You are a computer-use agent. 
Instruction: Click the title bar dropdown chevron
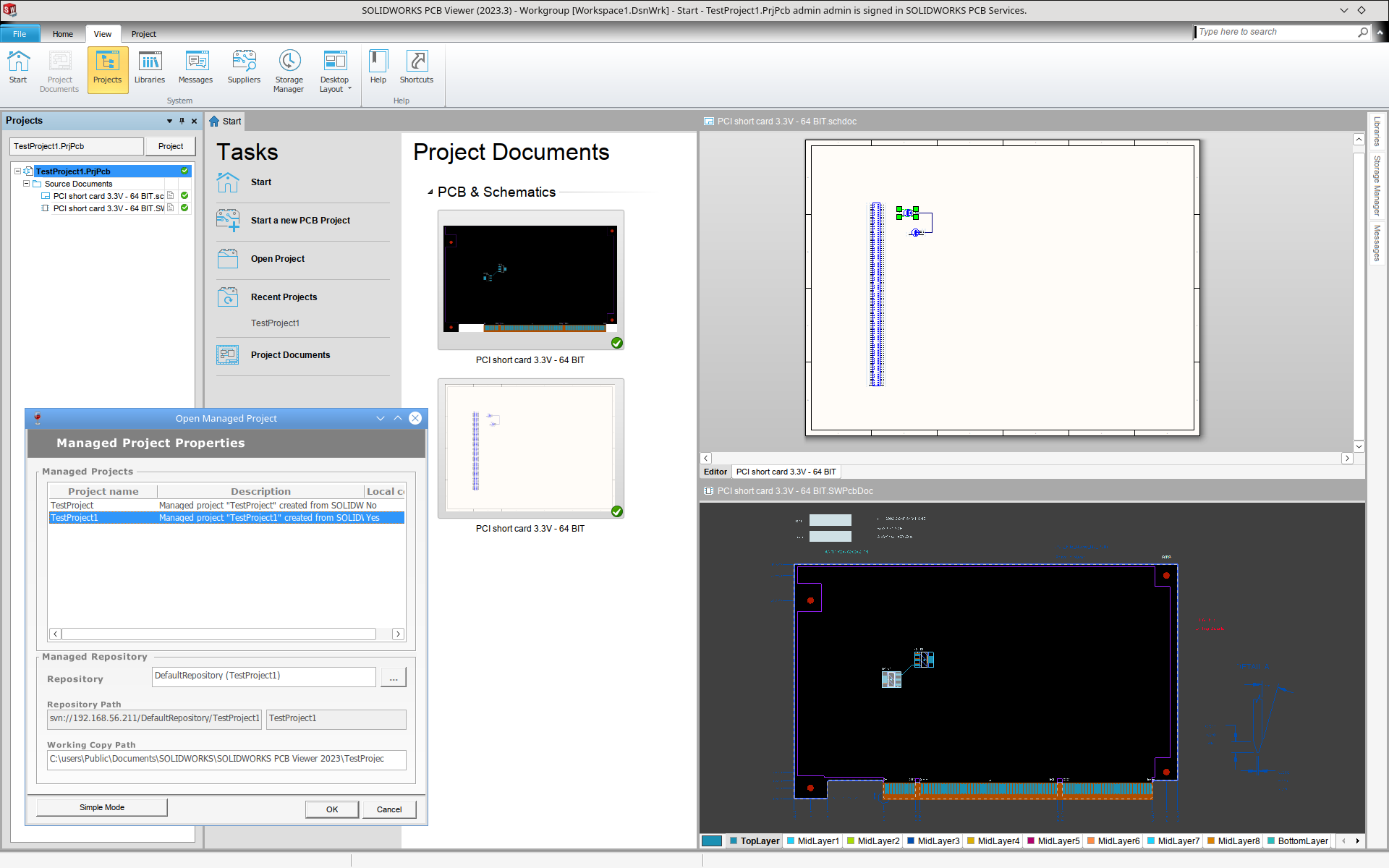pos(1344,10)
